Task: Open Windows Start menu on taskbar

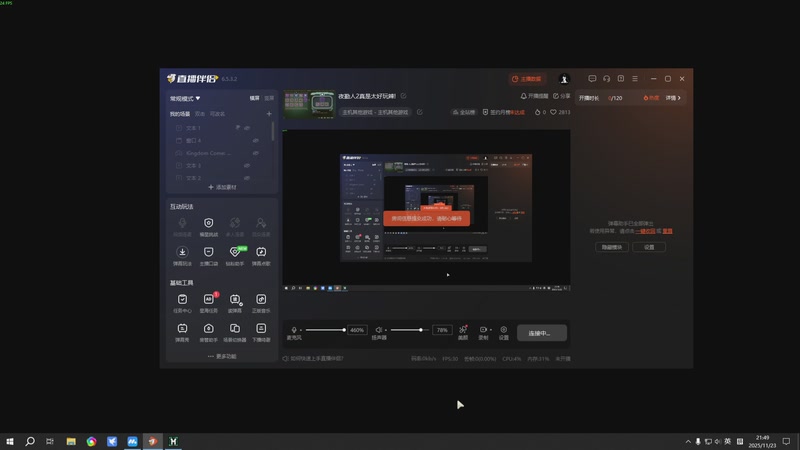Action: [10, 441]
